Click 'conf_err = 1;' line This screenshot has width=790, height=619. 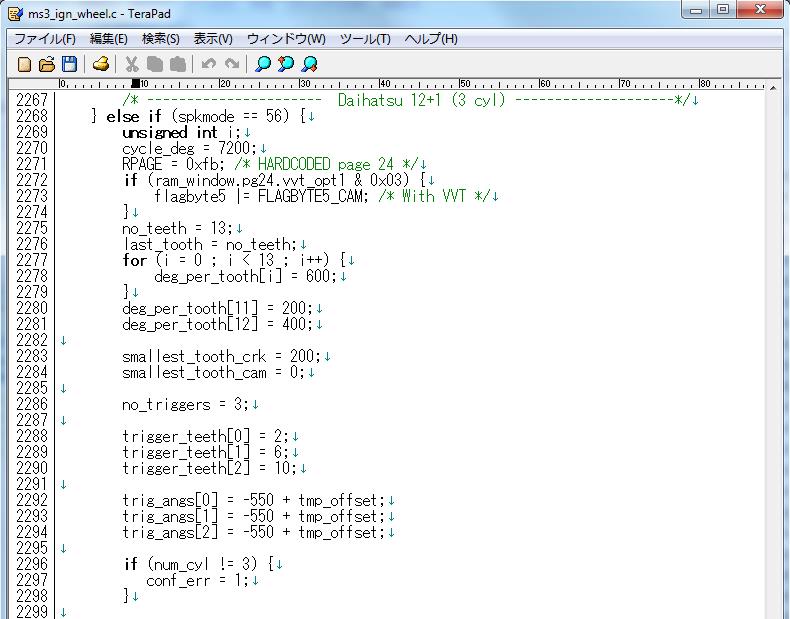coord(198,580)
